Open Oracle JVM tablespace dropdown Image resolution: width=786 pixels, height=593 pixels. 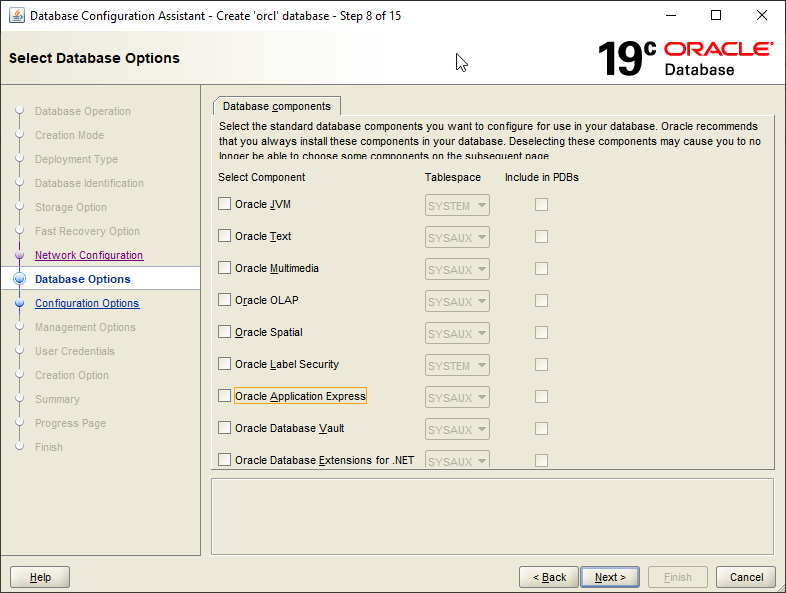(457, 205)
